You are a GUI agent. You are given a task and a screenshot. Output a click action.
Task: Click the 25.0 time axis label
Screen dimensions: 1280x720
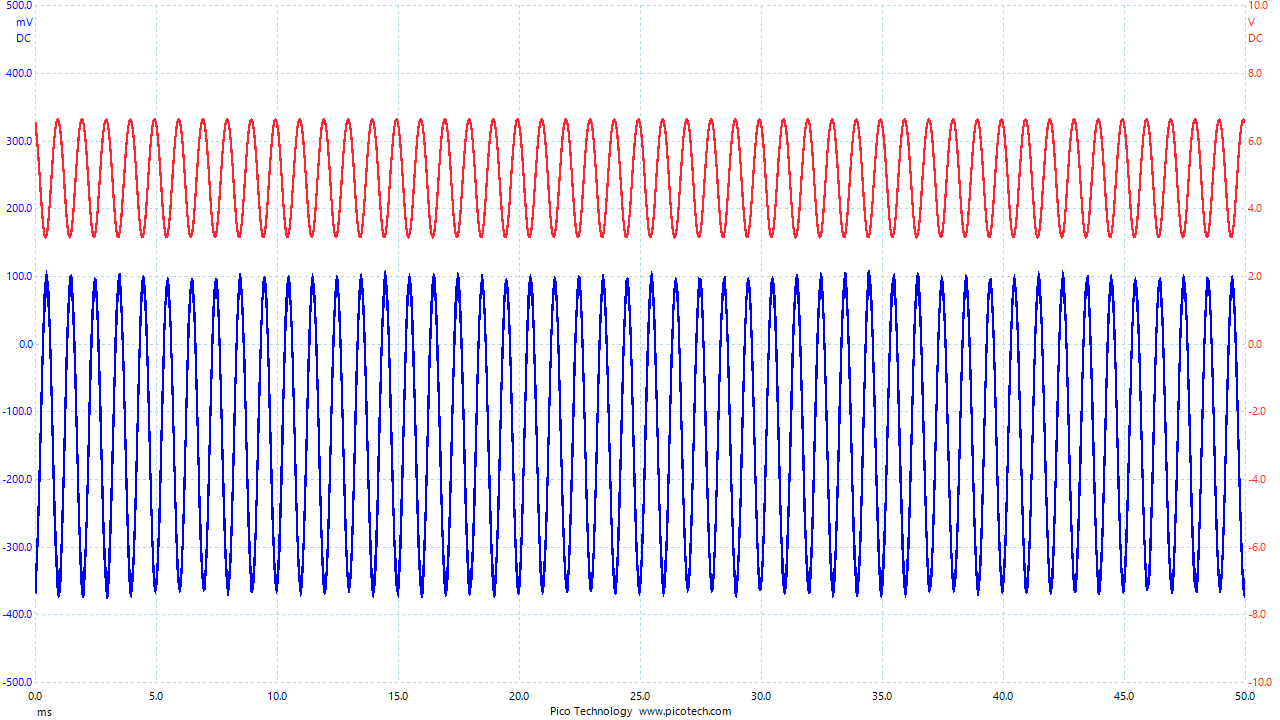(x=640, y=696)
